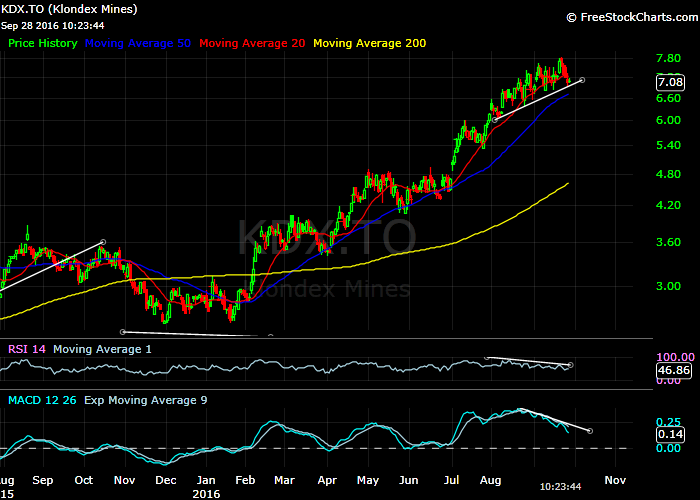Click the KDX.TO (Klondex Mines) chart title
Image resolution: width=700 pixels, height=500 pixels.
(71, 9)
